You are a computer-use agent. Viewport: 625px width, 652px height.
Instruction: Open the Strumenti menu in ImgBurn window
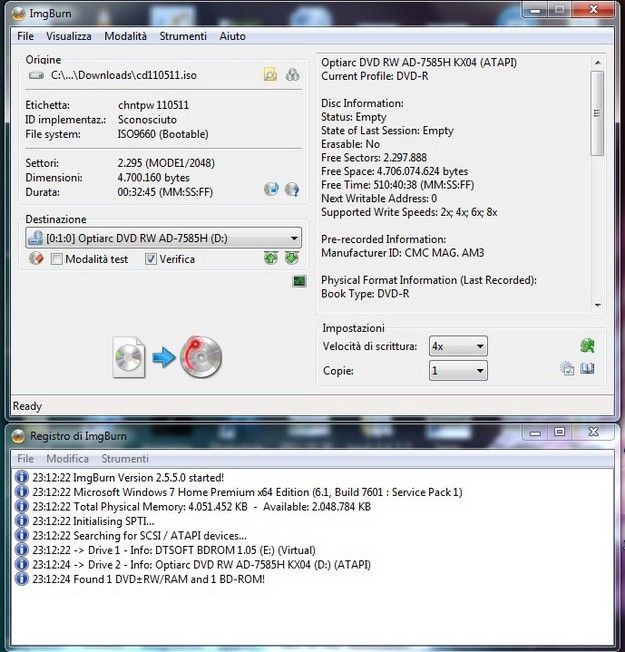[183, 36]
